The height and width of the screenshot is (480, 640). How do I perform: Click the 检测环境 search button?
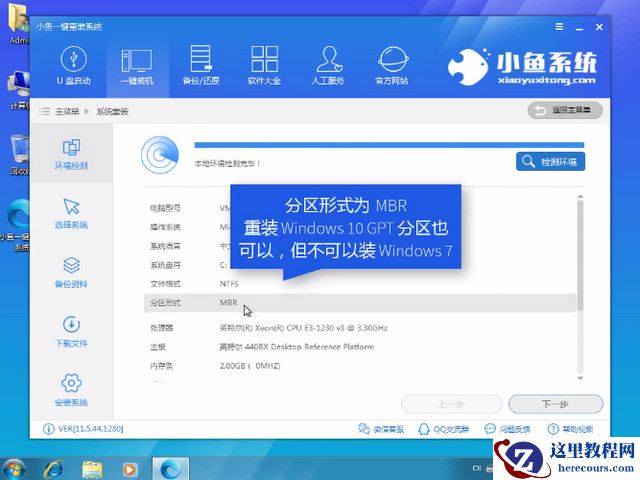(x=550, y=162)
